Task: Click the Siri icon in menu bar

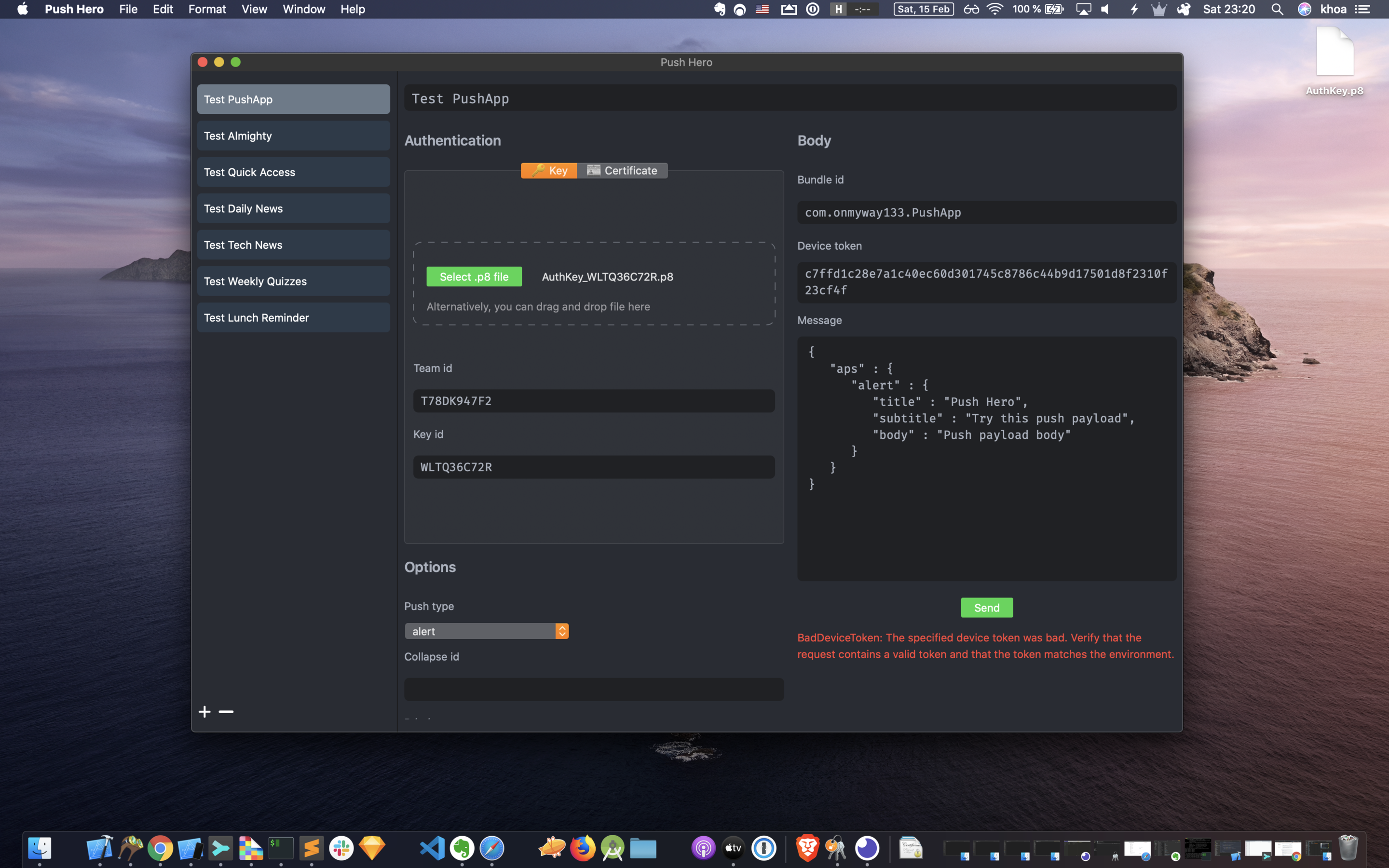Action: (1304, 9)
